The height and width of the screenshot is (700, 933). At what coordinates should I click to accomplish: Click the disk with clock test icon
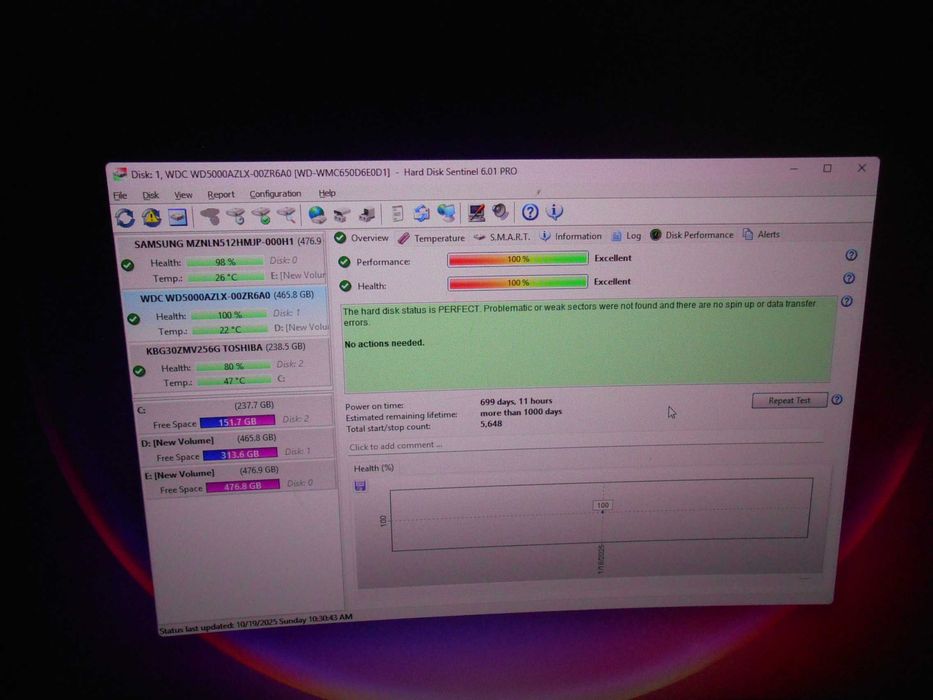click(236, 215)
